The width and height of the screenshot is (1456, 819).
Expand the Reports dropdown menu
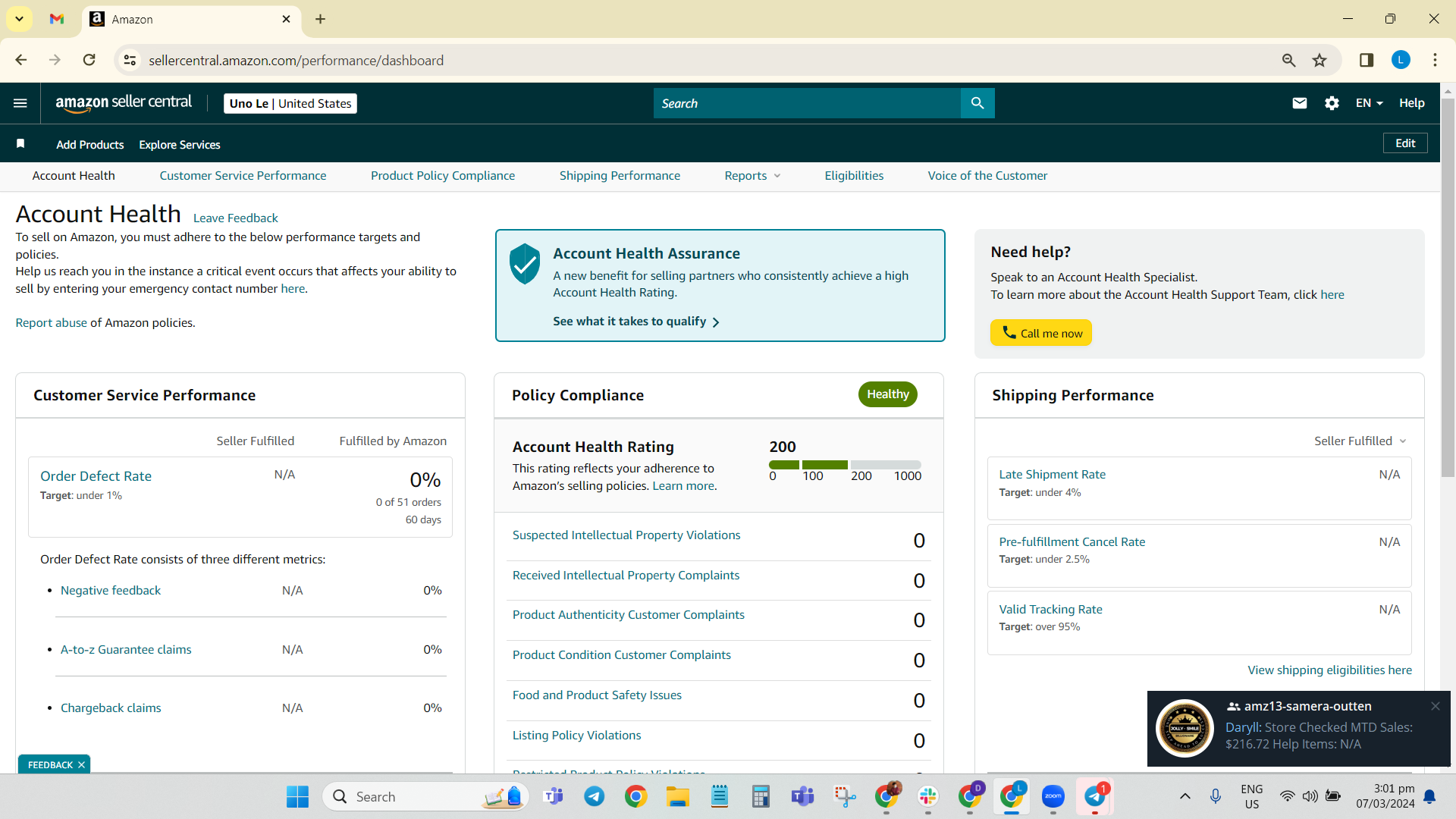[752, 176]
